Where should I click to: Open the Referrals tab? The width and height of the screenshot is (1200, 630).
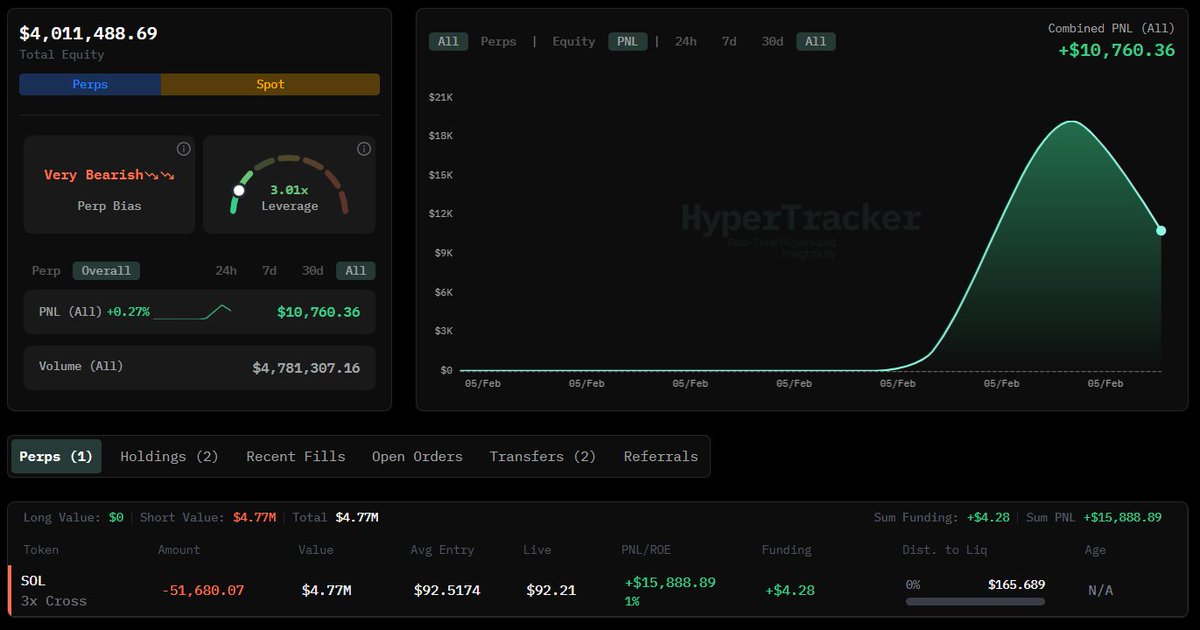[660, 456]
